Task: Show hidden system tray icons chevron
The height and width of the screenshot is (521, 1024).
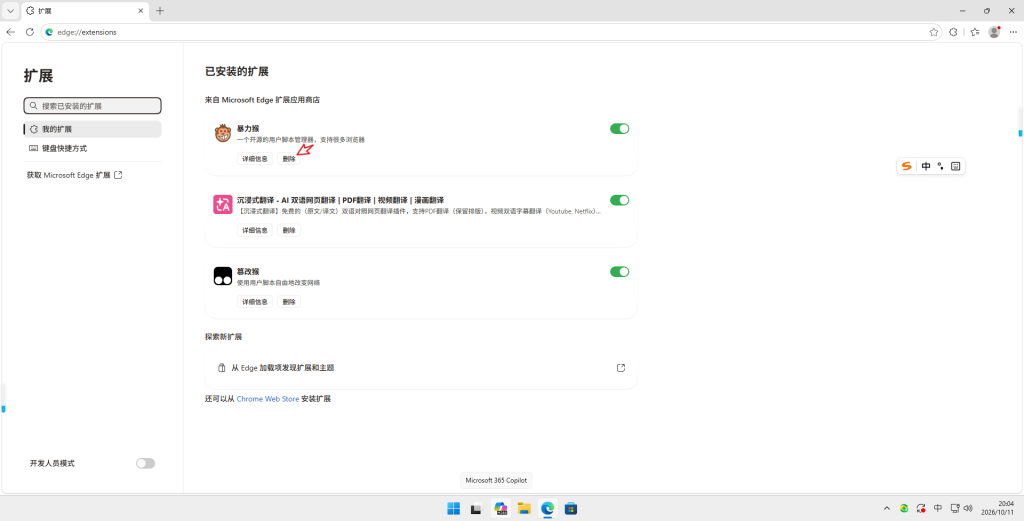Action: (x=886, y=508)
